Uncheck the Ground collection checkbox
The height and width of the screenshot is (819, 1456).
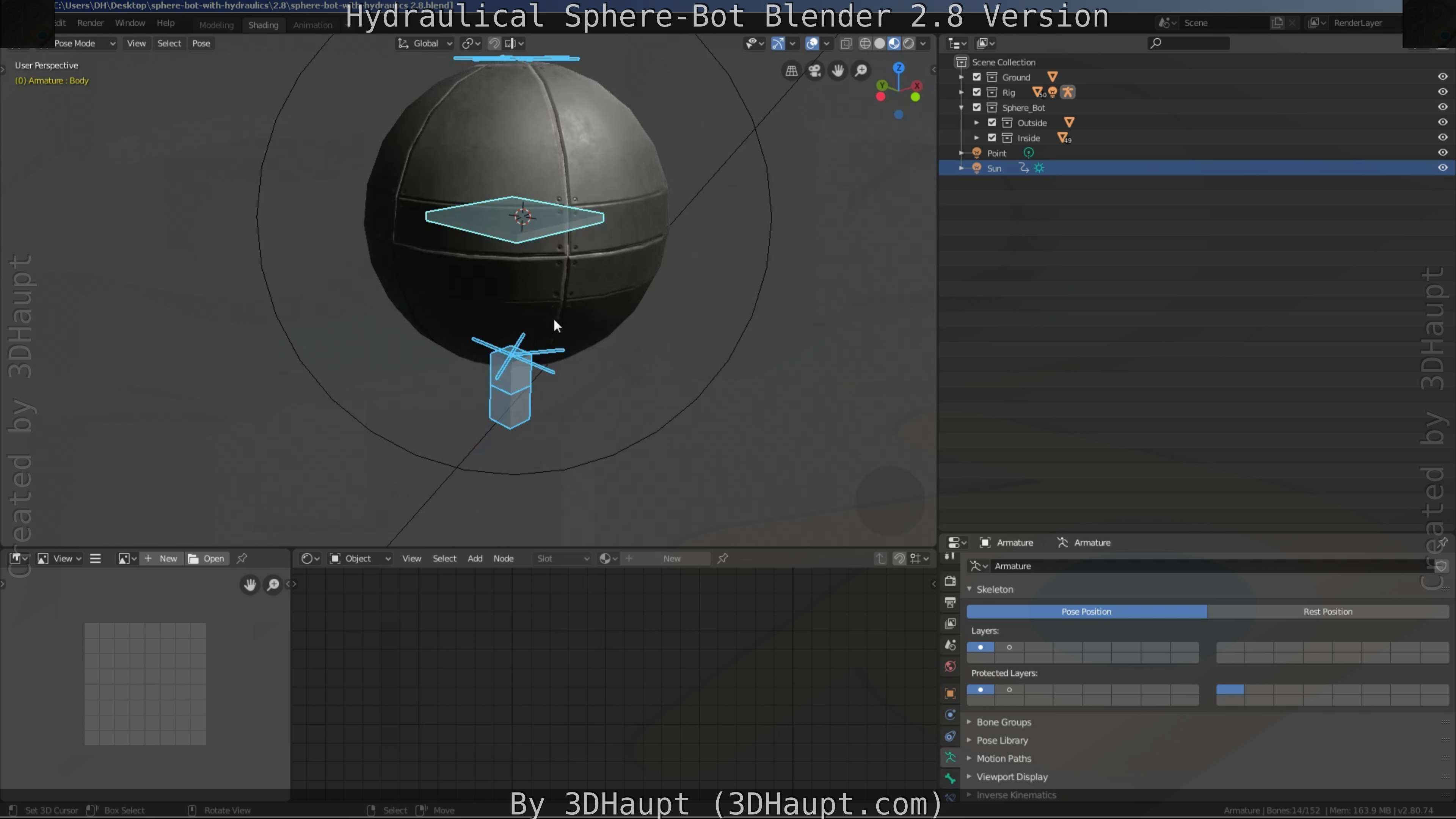[x=977, y=77]
